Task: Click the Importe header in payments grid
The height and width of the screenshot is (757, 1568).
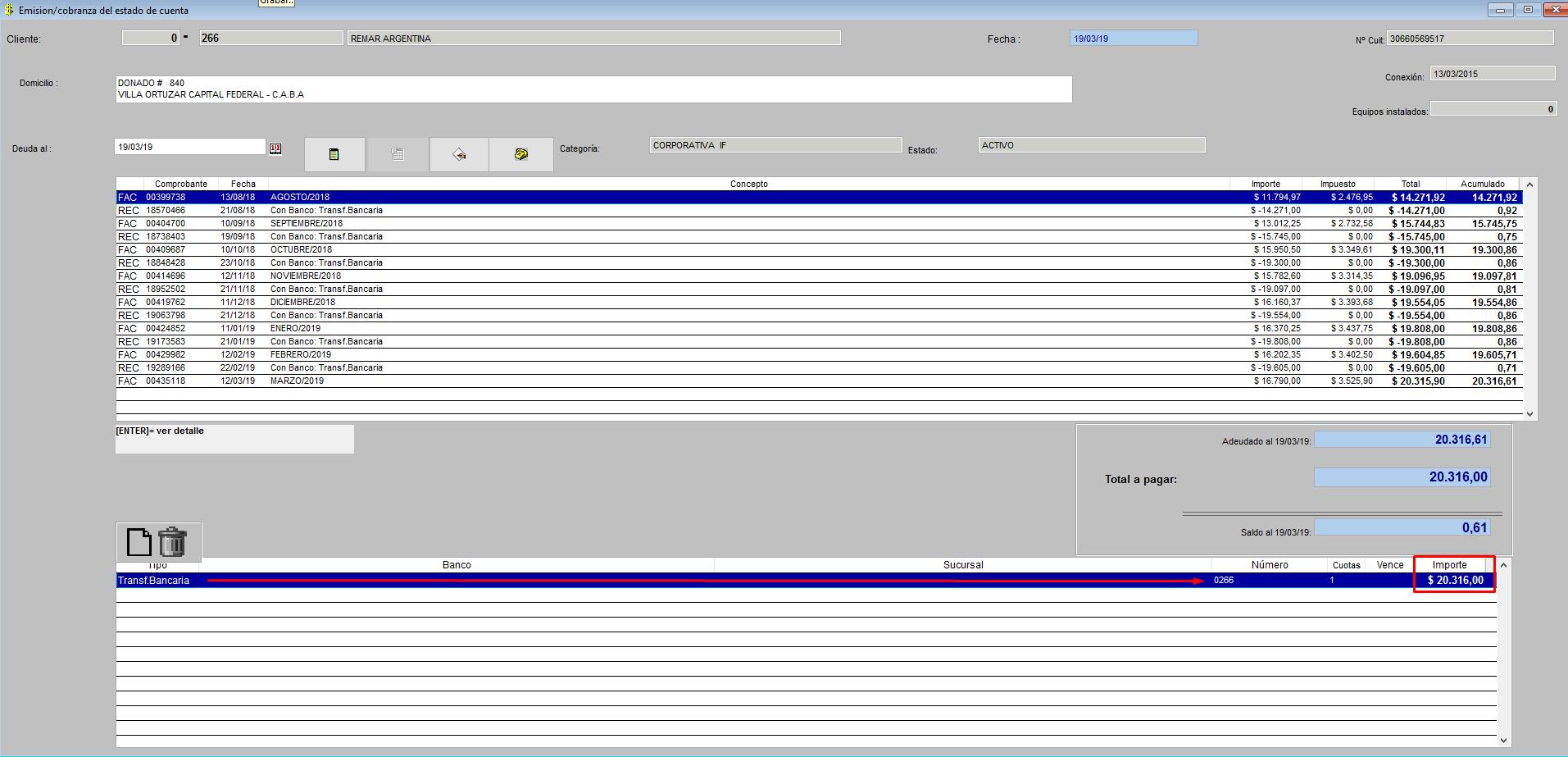Action: pos(1449,565)
